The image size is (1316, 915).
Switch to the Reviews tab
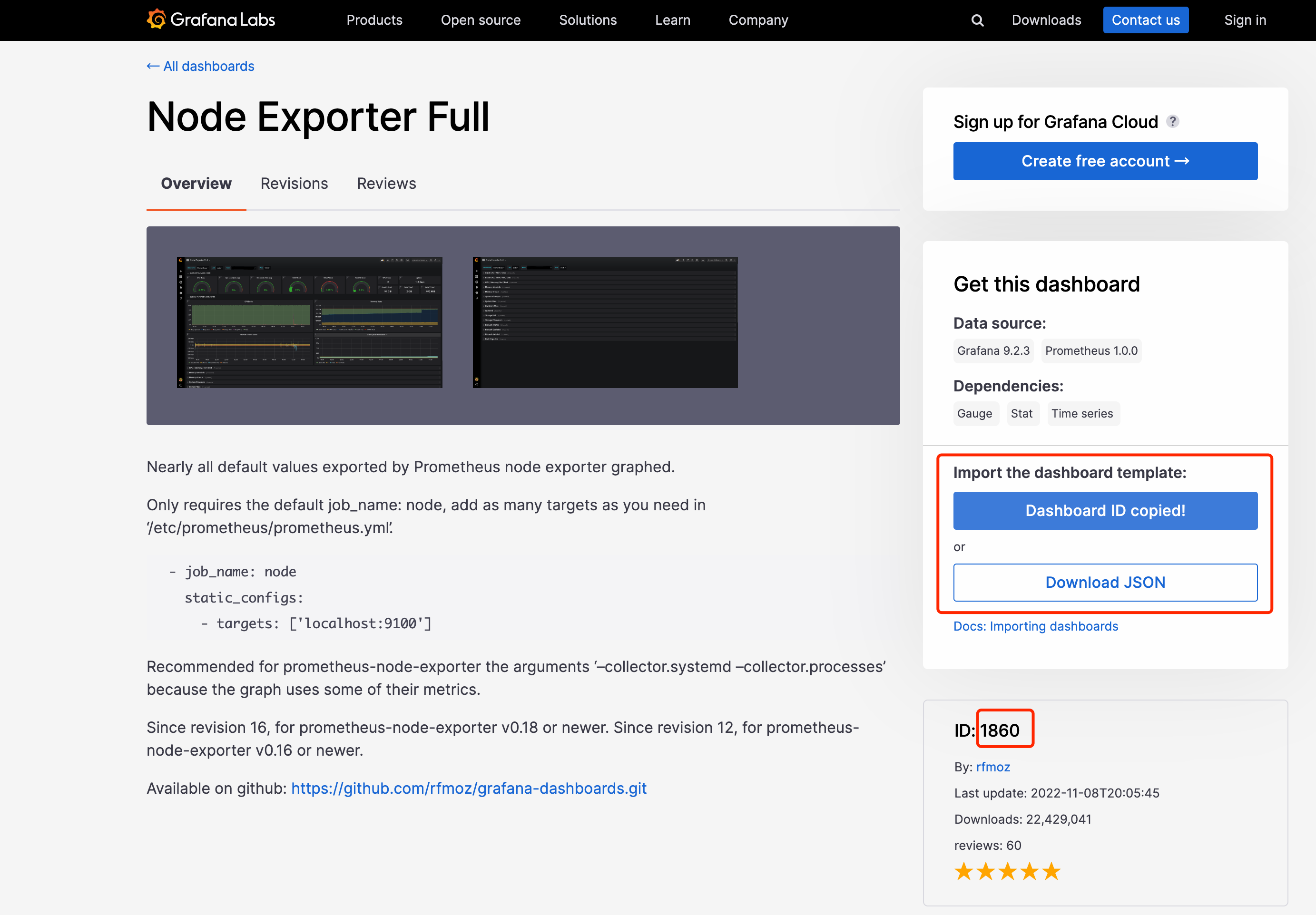386,184
